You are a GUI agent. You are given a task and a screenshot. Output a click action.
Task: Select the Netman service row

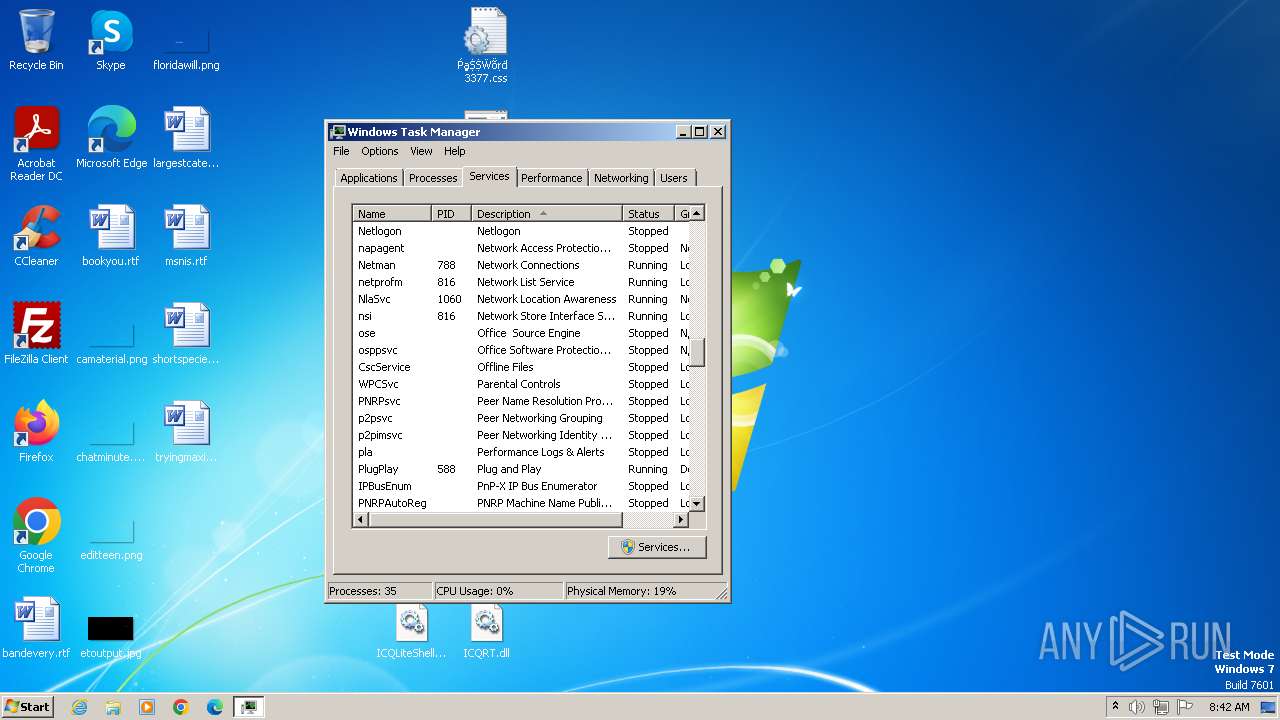click(521, 265)
